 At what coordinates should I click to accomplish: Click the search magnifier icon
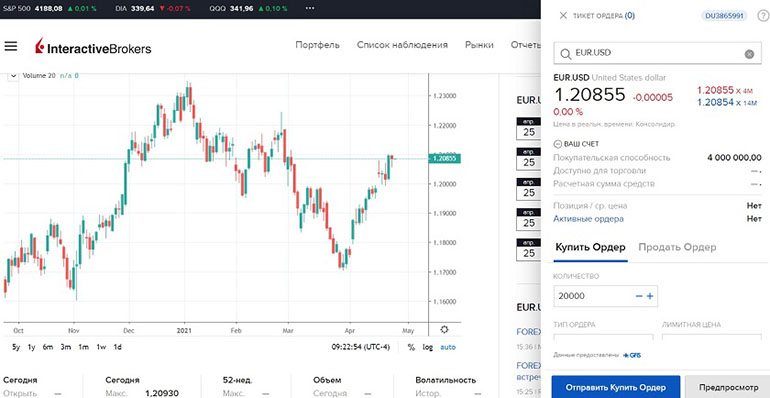[566, 54]
